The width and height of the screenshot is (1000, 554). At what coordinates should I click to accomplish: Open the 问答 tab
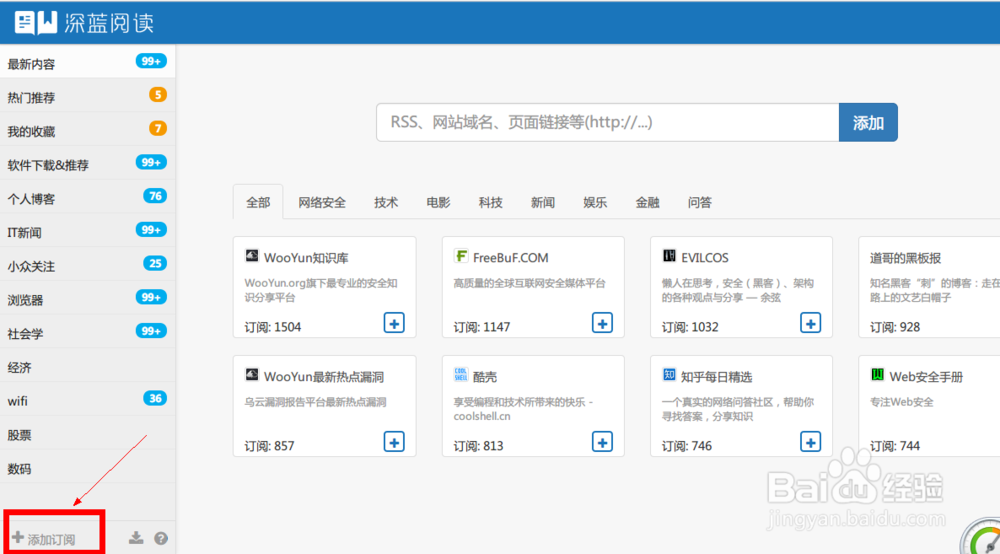click(700, 203)
